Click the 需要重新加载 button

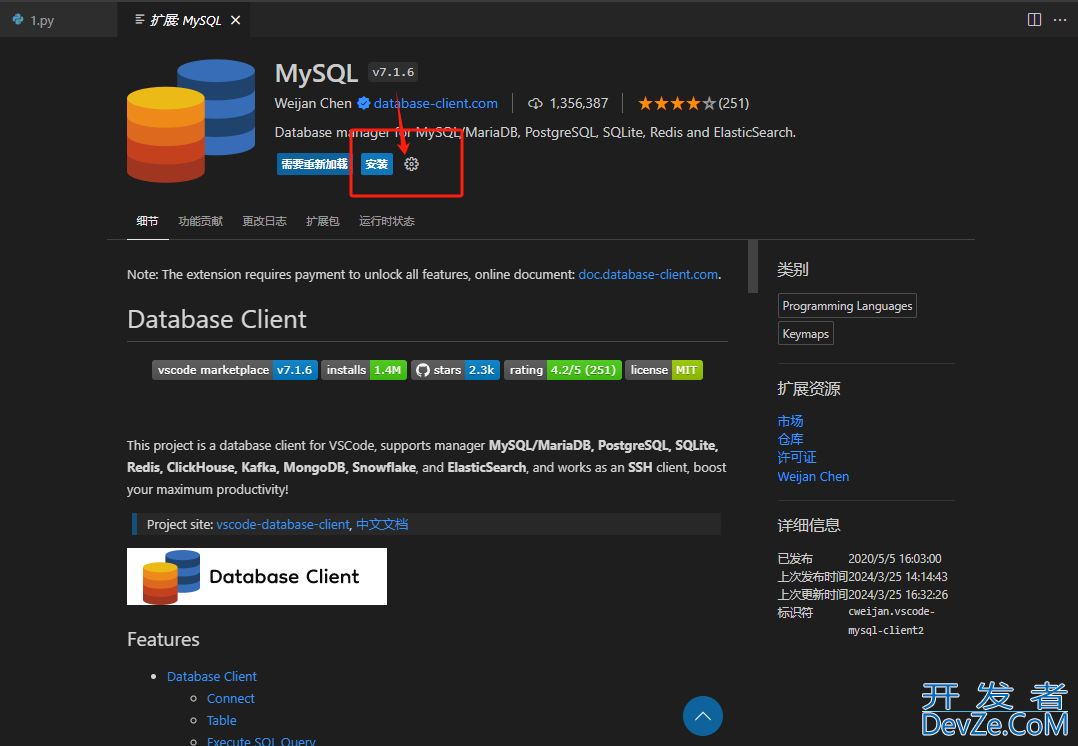click(x=314, y=164)
